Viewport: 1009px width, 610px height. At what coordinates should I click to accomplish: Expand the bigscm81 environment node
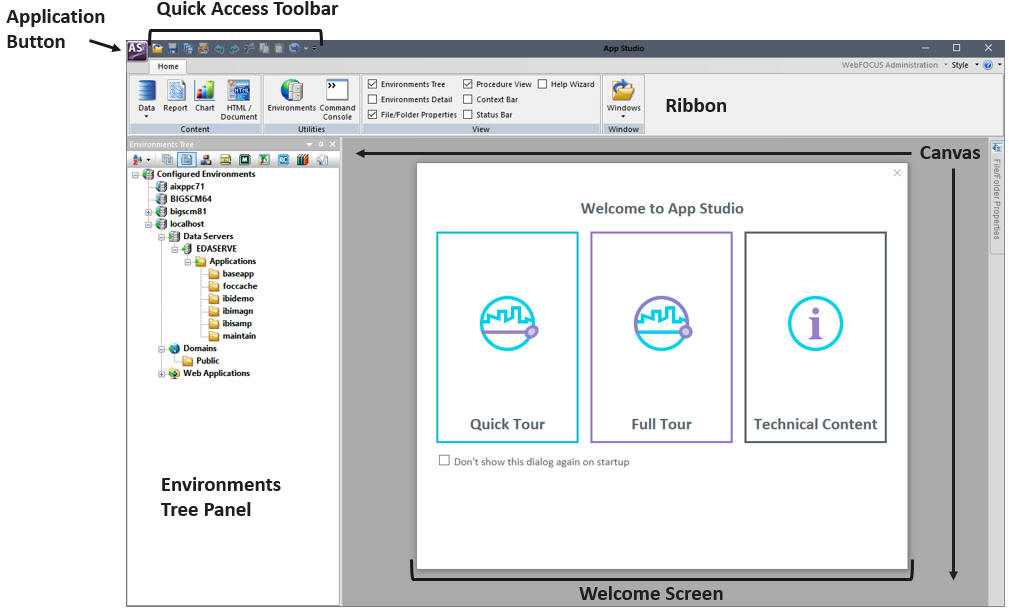click(x=148, y=212)
